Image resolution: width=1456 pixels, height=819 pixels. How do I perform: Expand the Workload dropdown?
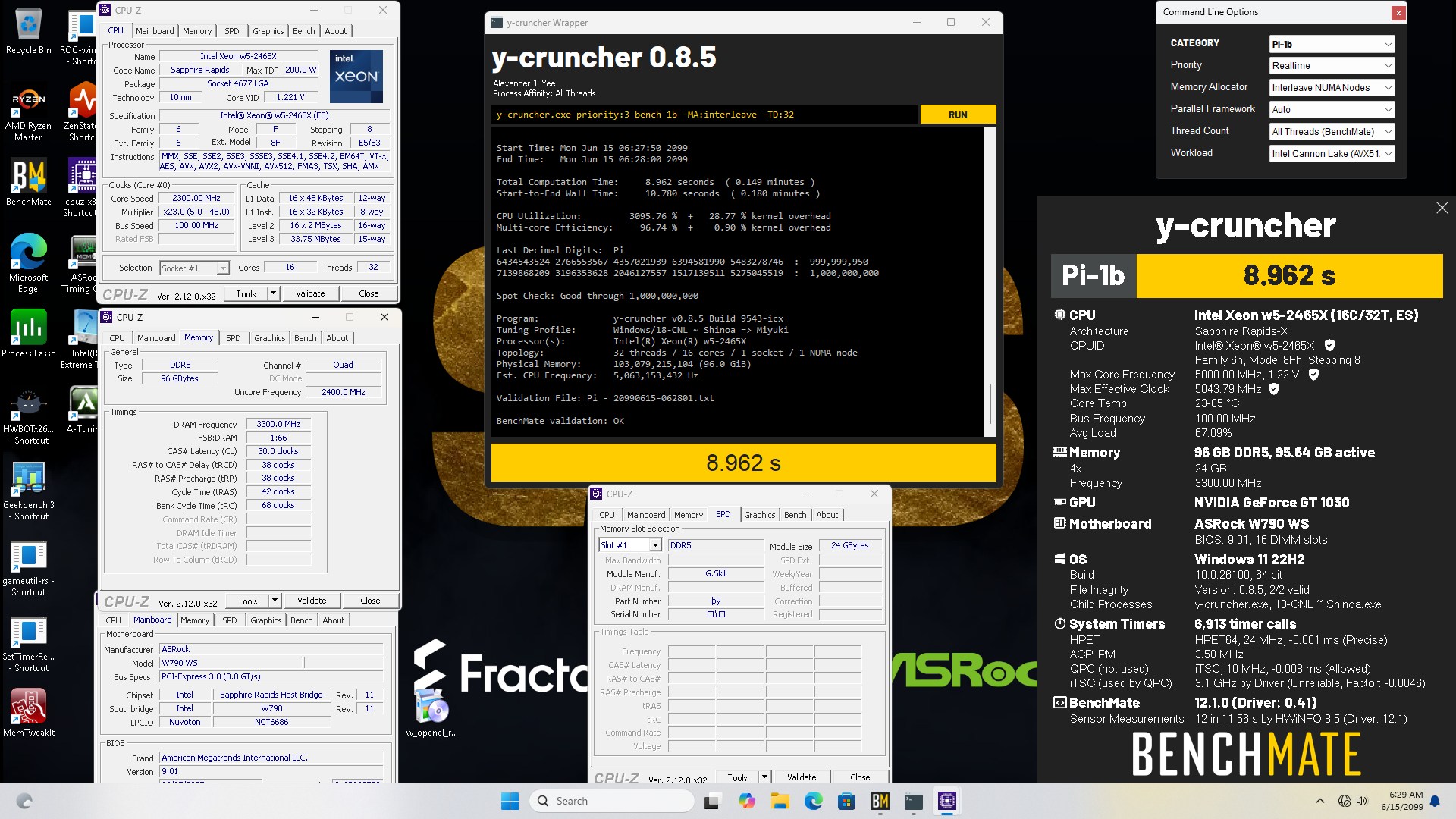[1332, 153]
